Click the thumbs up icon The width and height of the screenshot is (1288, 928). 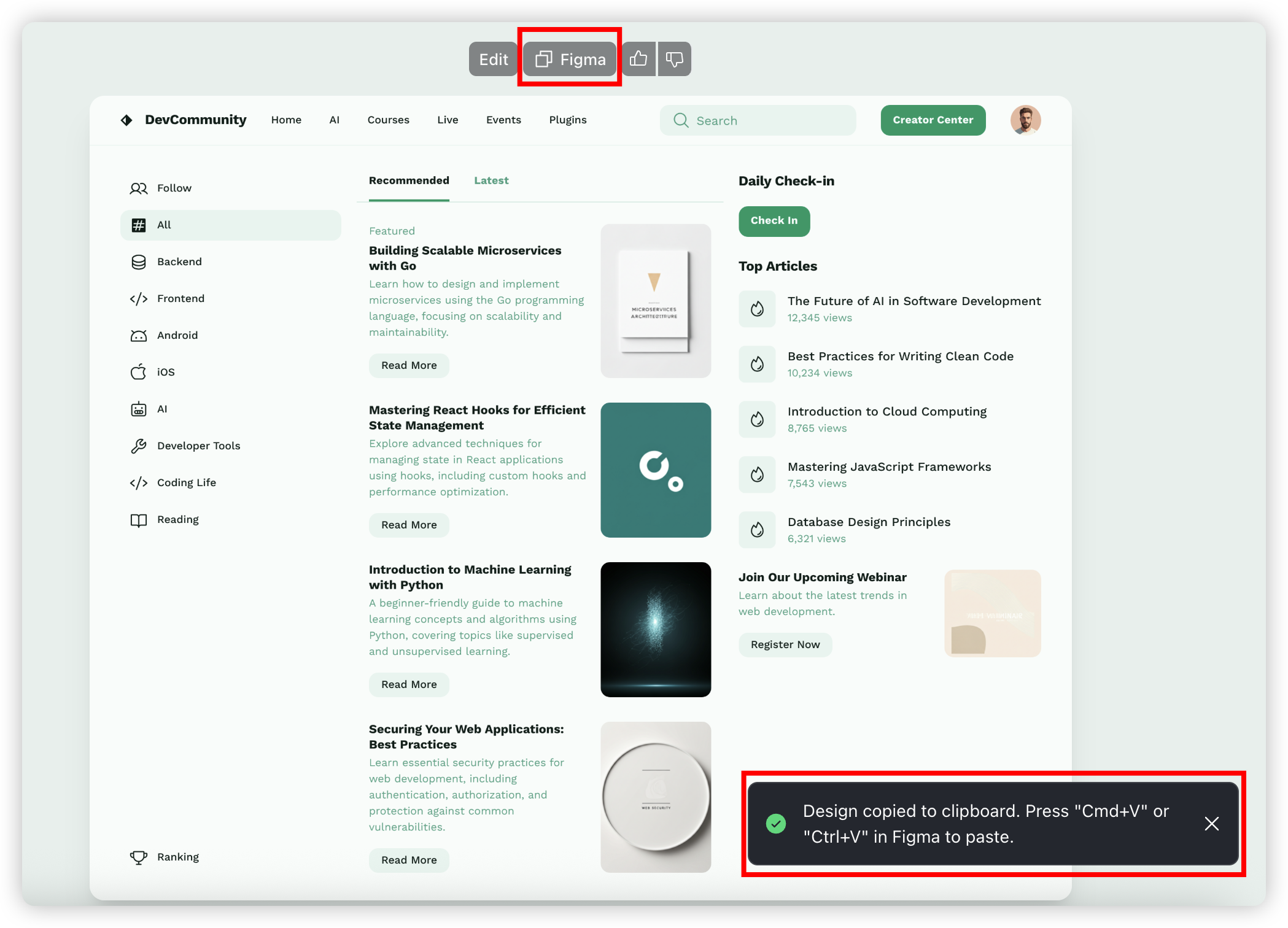(638, 59)
